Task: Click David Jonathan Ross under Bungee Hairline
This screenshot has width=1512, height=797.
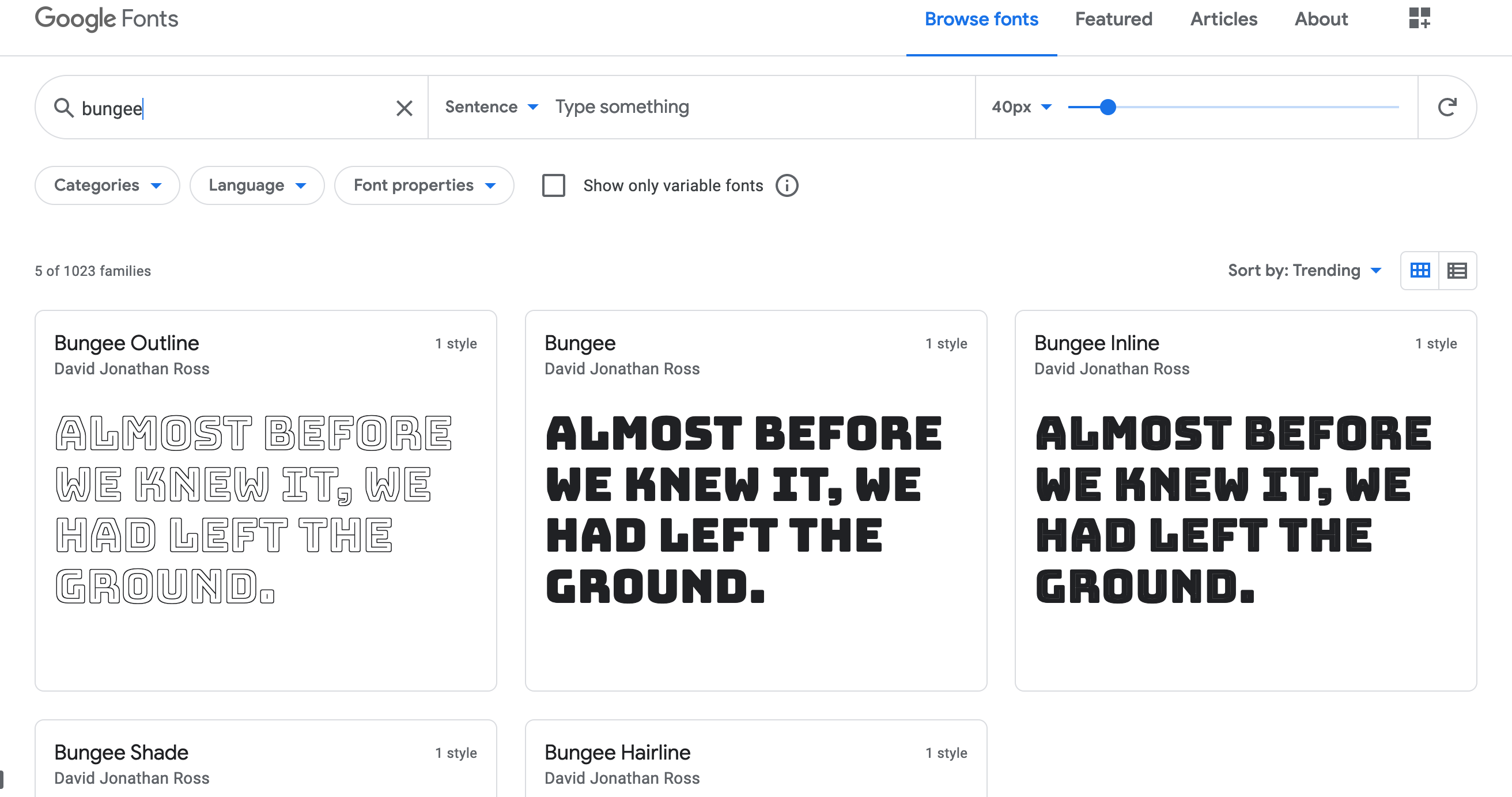Action: click(x=622, y=778)
